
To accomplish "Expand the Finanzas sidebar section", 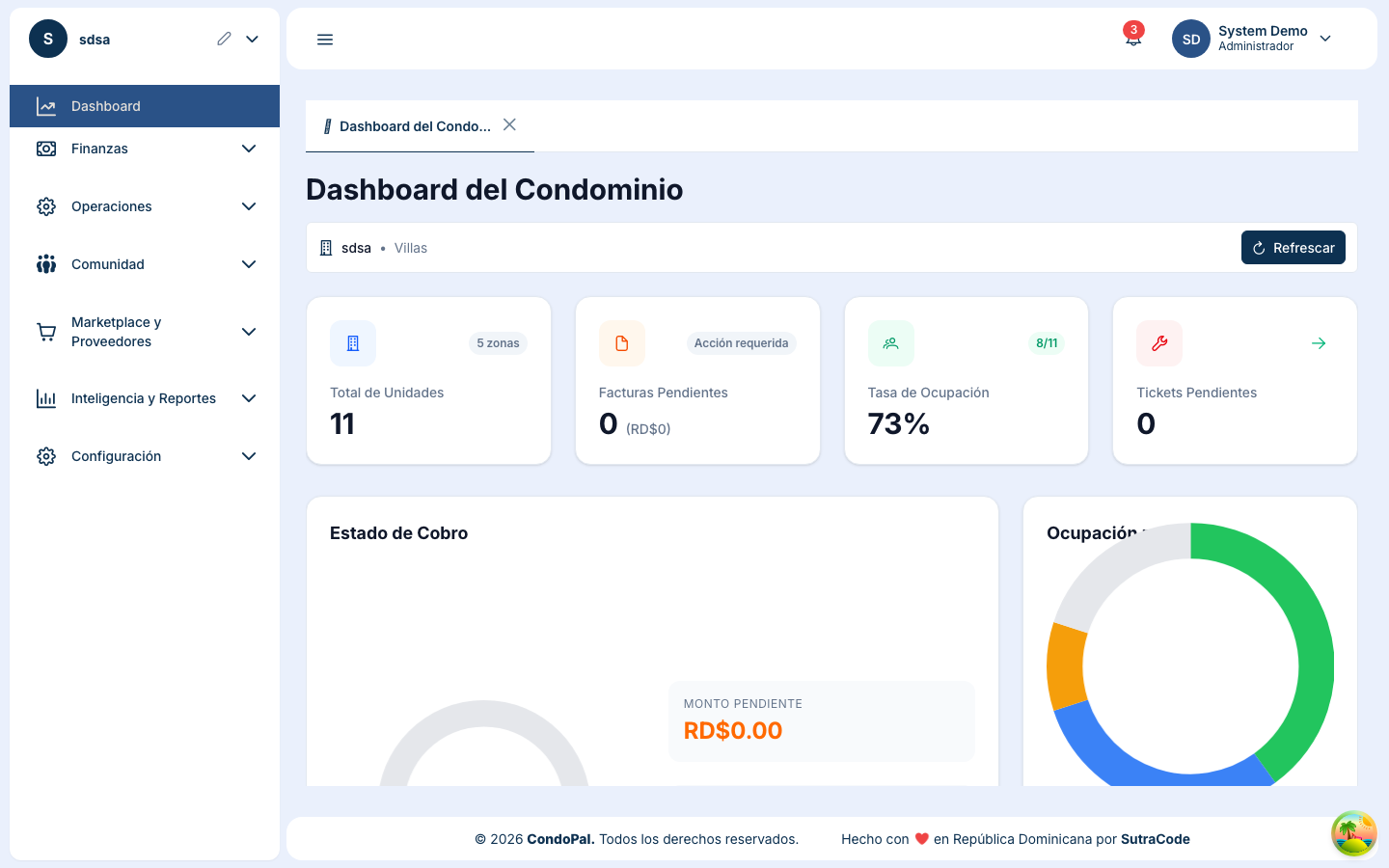I will [x=249, y=149].
